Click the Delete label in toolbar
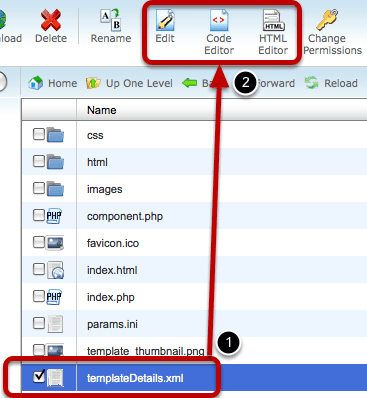 point(51,38)
